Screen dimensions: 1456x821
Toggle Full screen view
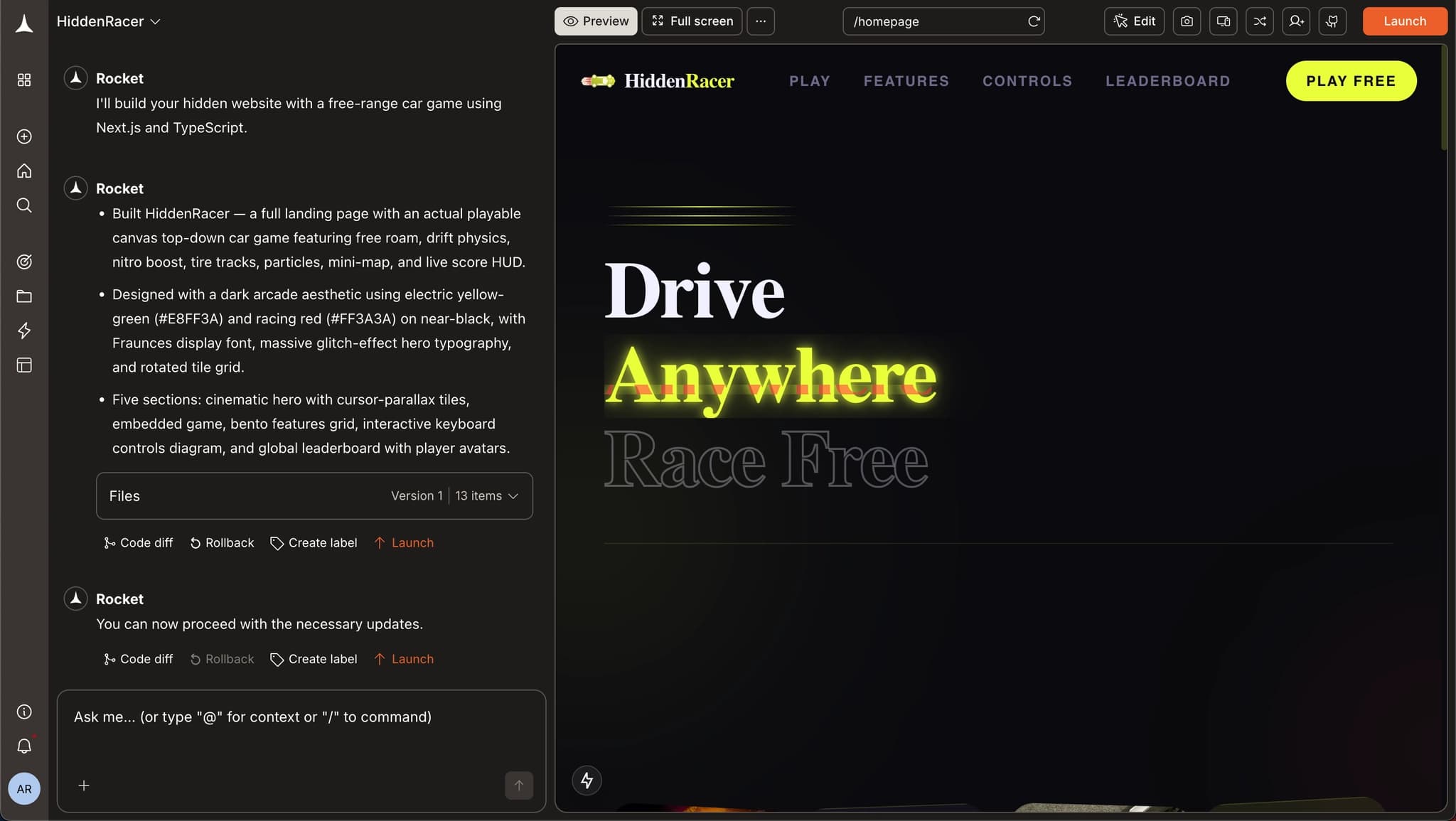tap(692, 21)
